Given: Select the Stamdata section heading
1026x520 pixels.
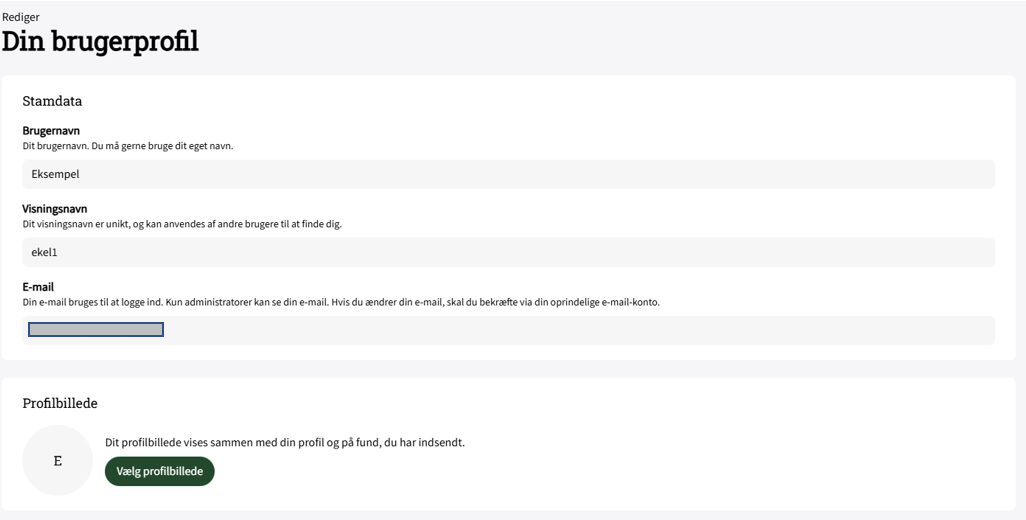Looking at the screenshot, I should pyautogui.click(x=52, y=101).
